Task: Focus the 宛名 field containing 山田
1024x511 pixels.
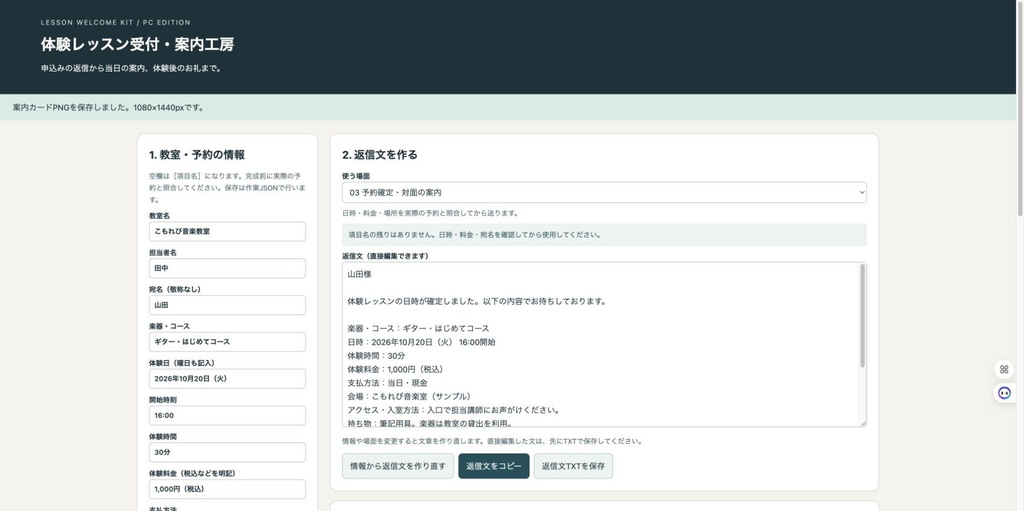Action: (227, 305)
